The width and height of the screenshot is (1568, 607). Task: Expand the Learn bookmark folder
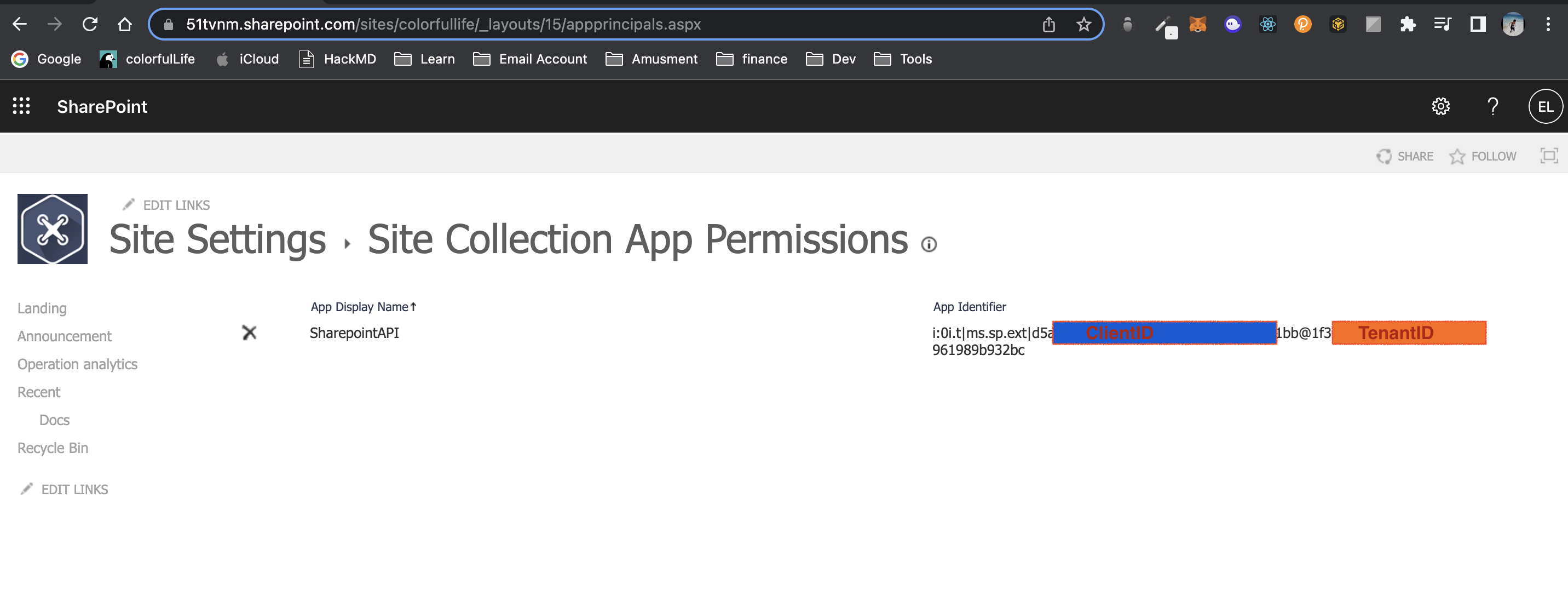425,59
